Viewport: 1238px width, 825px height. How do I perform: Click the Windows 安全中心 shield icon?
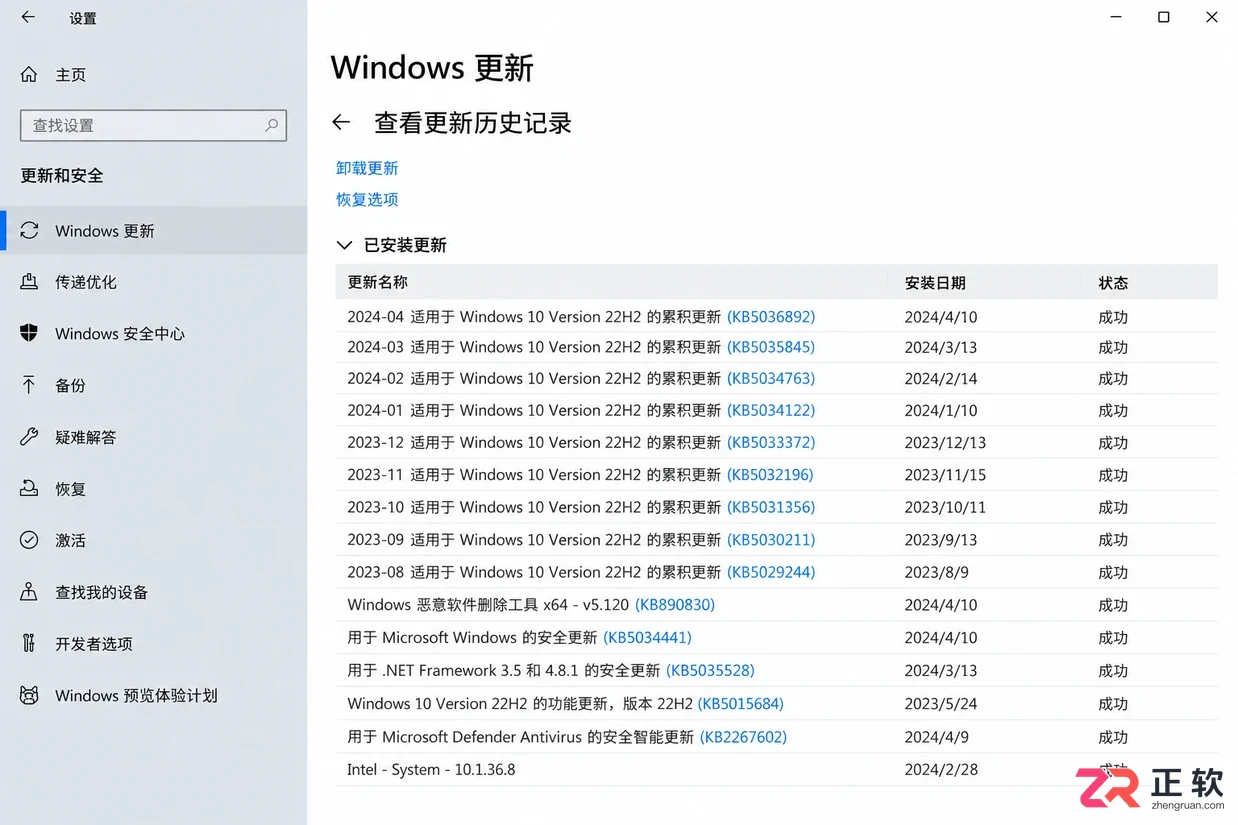point(29,333)
